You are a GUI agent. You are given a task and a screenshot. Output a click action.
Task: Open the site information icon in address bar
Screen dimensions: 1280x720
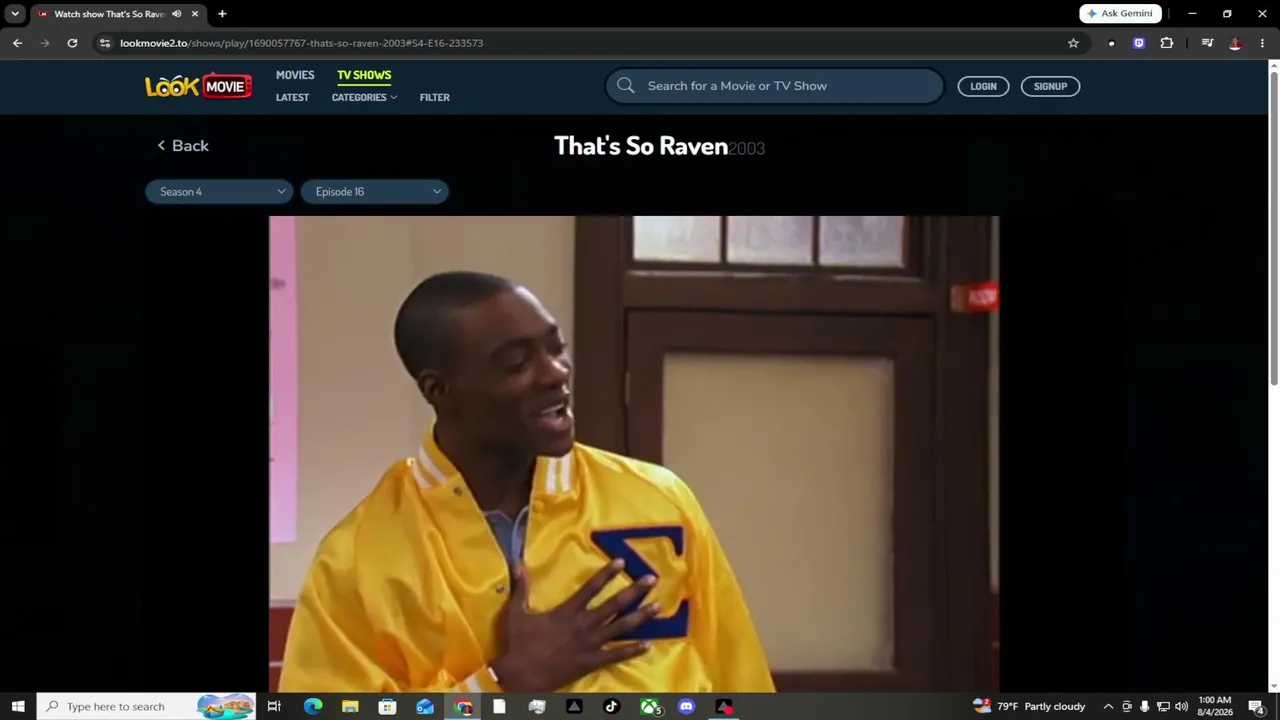105,43
